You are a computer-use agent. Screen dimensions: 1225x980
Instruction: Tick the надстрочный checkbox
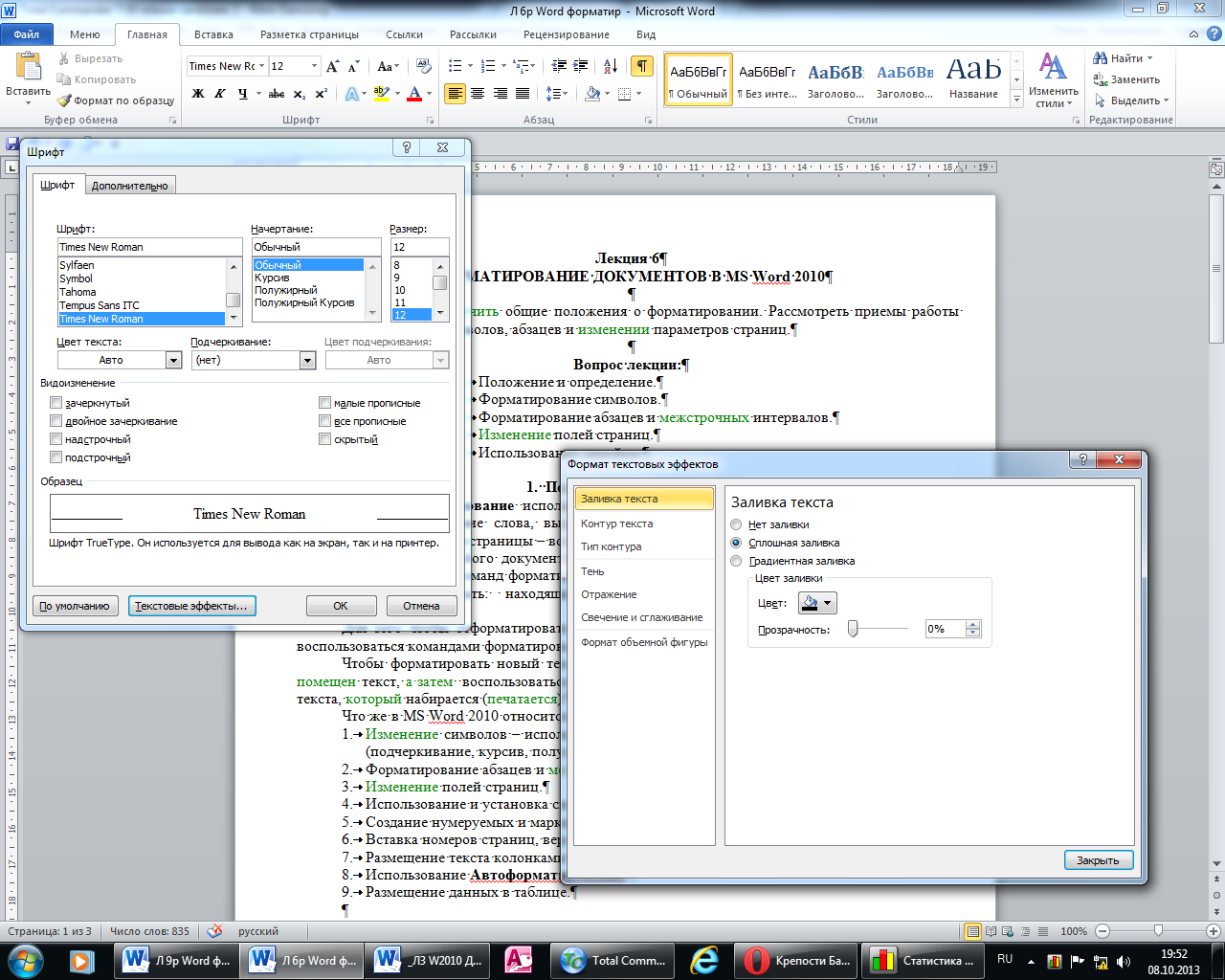pyautogui.click(x=56, y=439)
